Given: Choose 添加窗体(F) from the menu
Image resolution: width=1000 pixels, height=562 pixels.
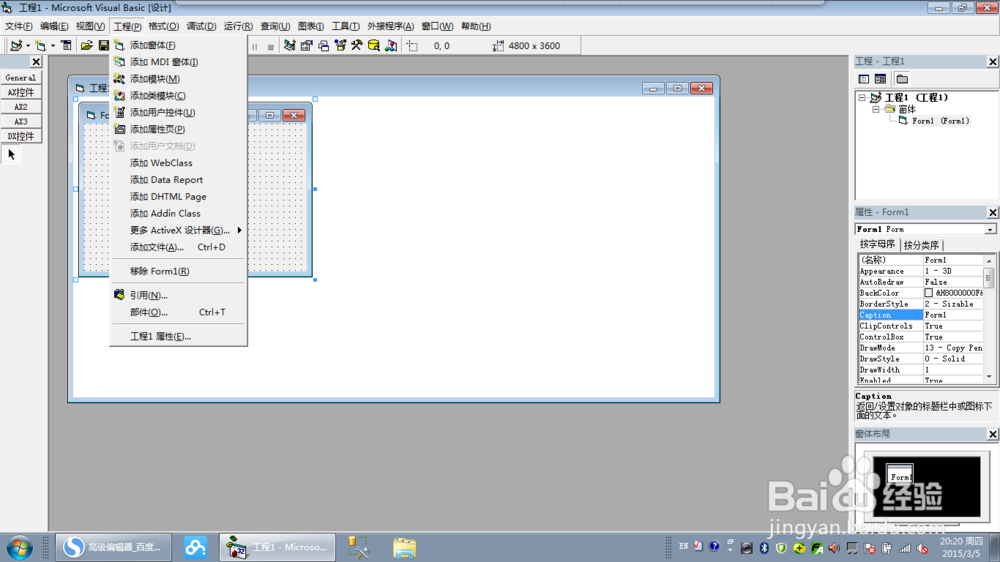Looking at the screenshot, I should 179,45.
